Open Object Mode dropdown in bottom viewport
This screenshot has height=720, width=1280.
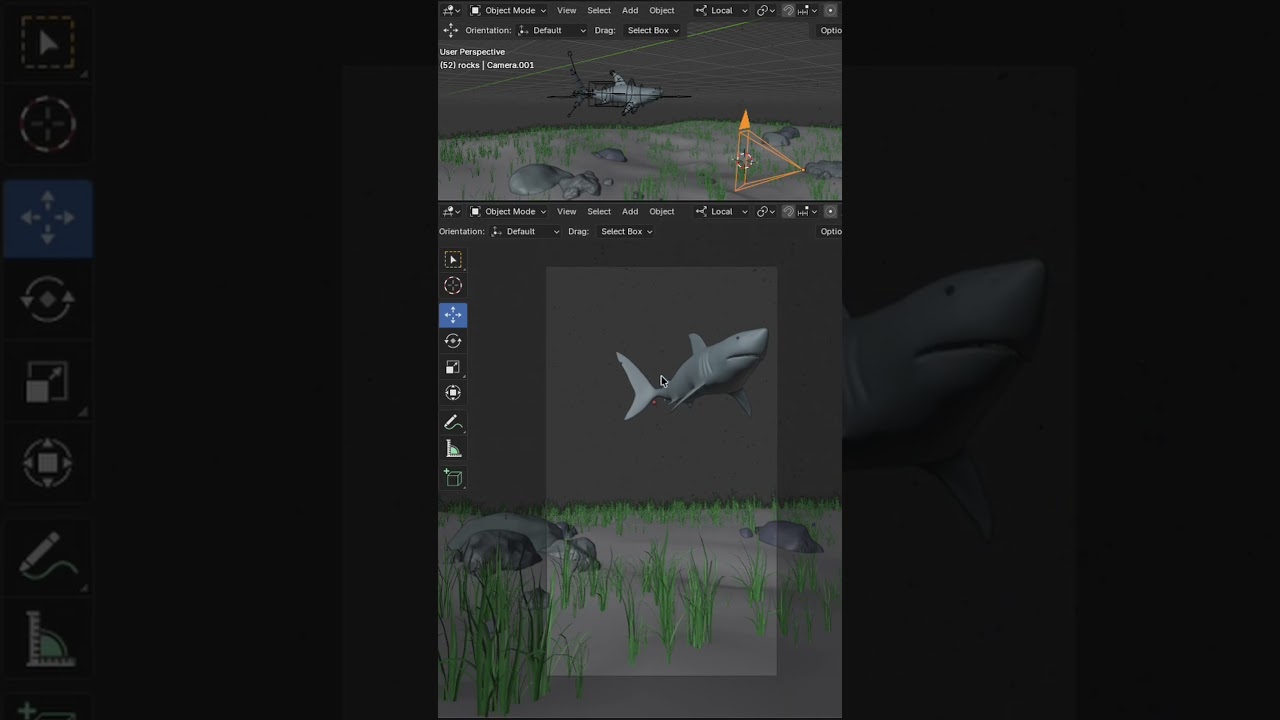[x=508, y=211]
